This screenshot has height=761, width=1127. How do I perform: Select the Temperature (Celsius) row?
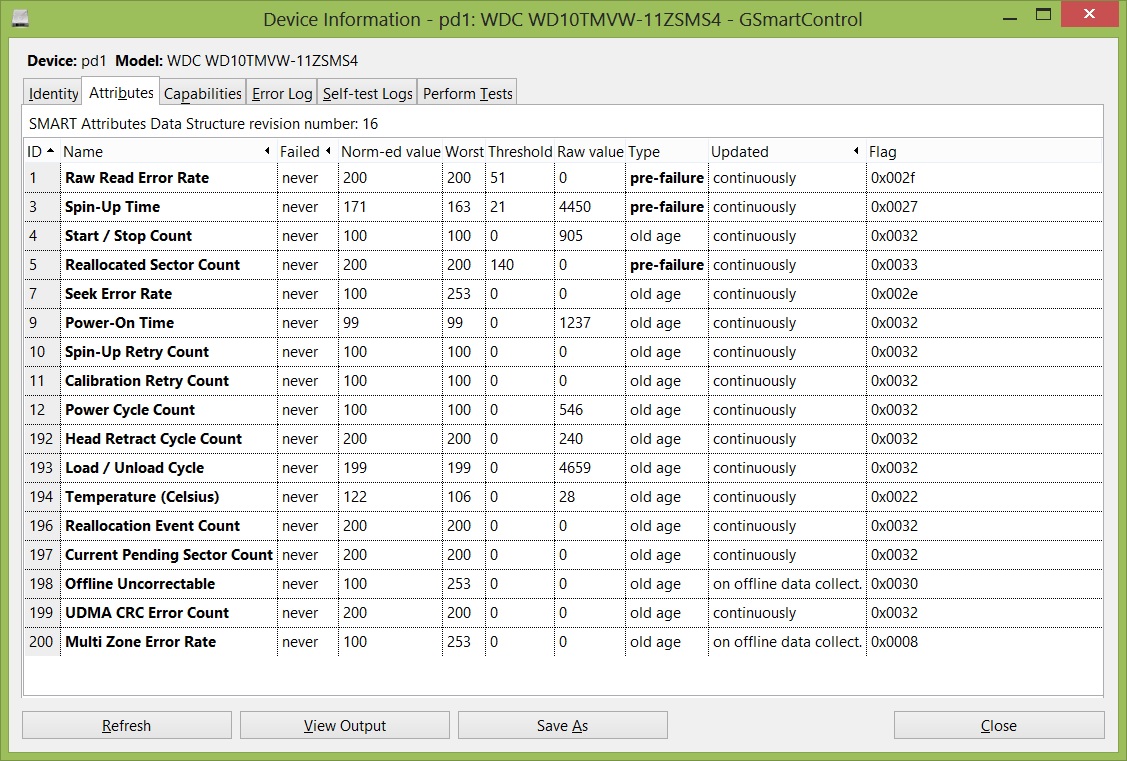(563, 497)
